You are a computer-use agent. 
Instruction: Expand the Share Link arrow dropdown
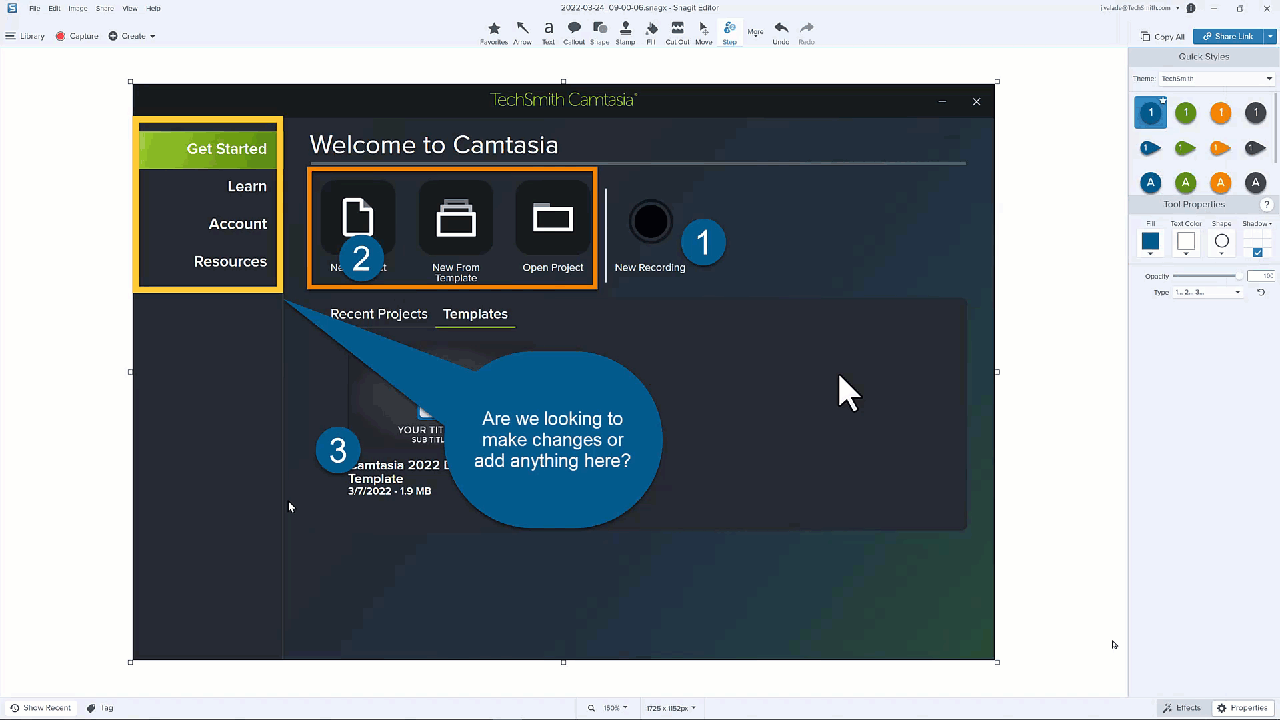(x=1270, y=36)
